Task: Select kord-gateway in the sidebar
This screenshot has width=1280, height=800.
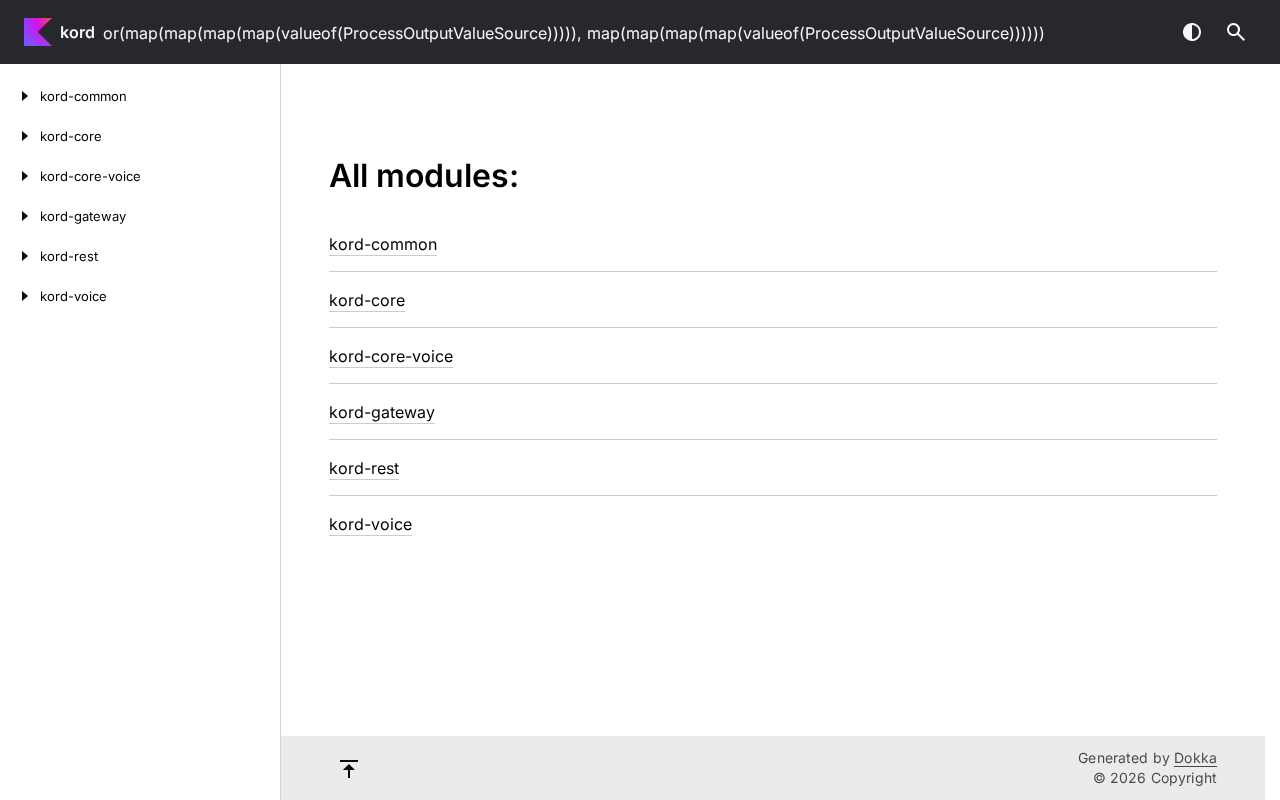Action: pos(83,216)
